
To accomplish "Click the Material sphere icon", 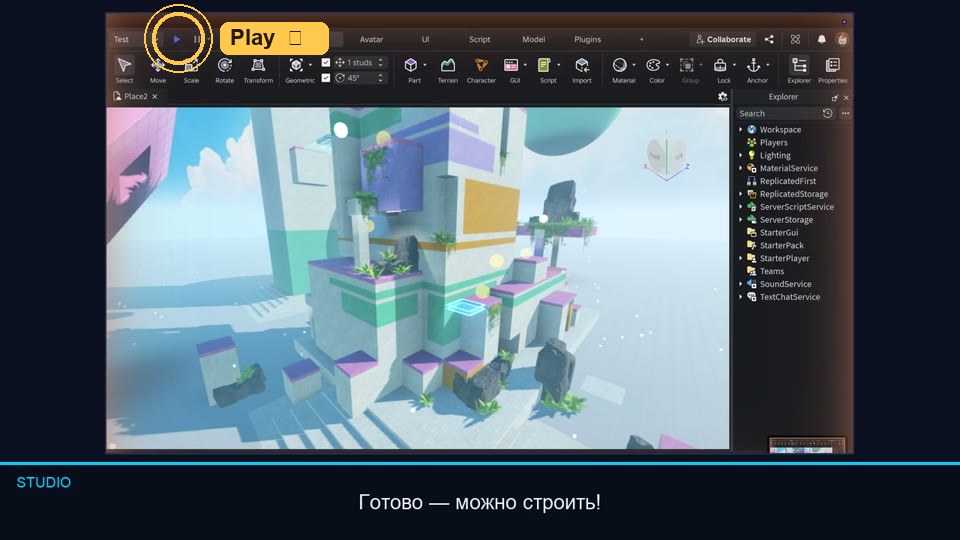I will [620, 65].
